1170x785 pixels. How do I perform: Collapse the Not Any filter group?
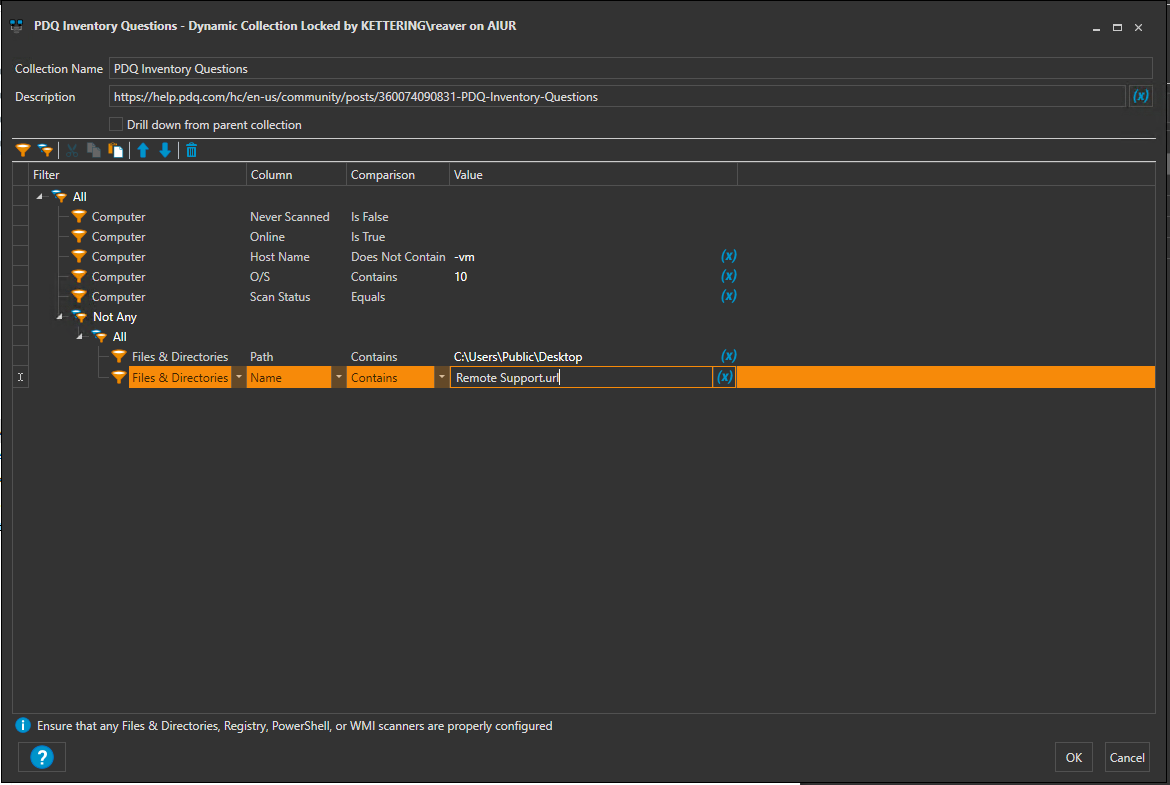coord(59,316)
